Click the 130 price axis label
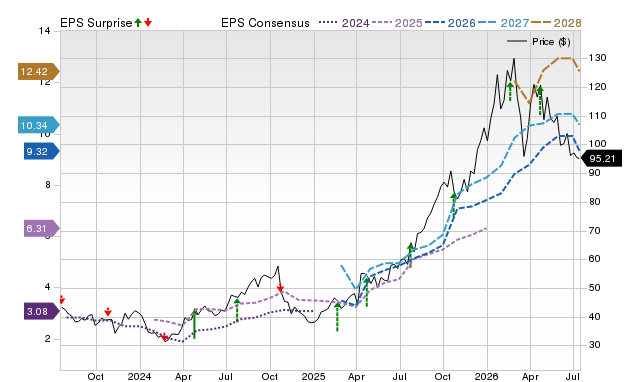The height and width of the screenshot is (382, 640). [x=597, y=58]
